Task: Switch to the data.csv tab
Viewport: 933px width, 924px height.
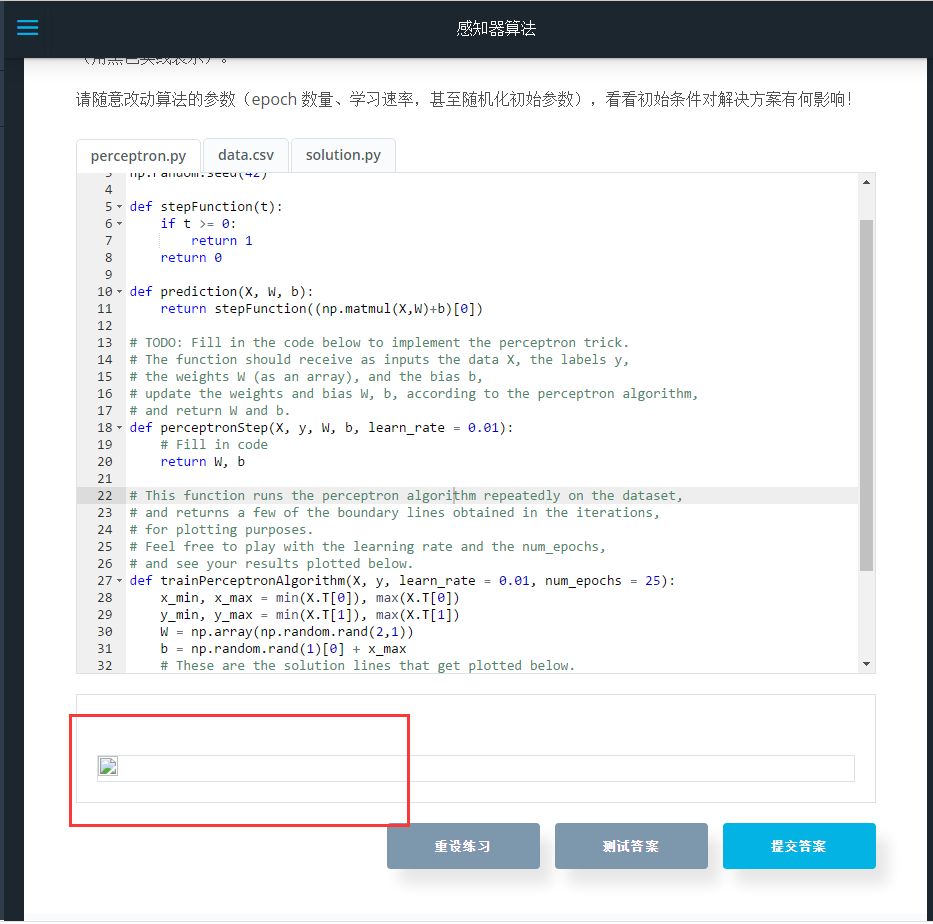Action: pyautogui.click(x=246, y=155)
